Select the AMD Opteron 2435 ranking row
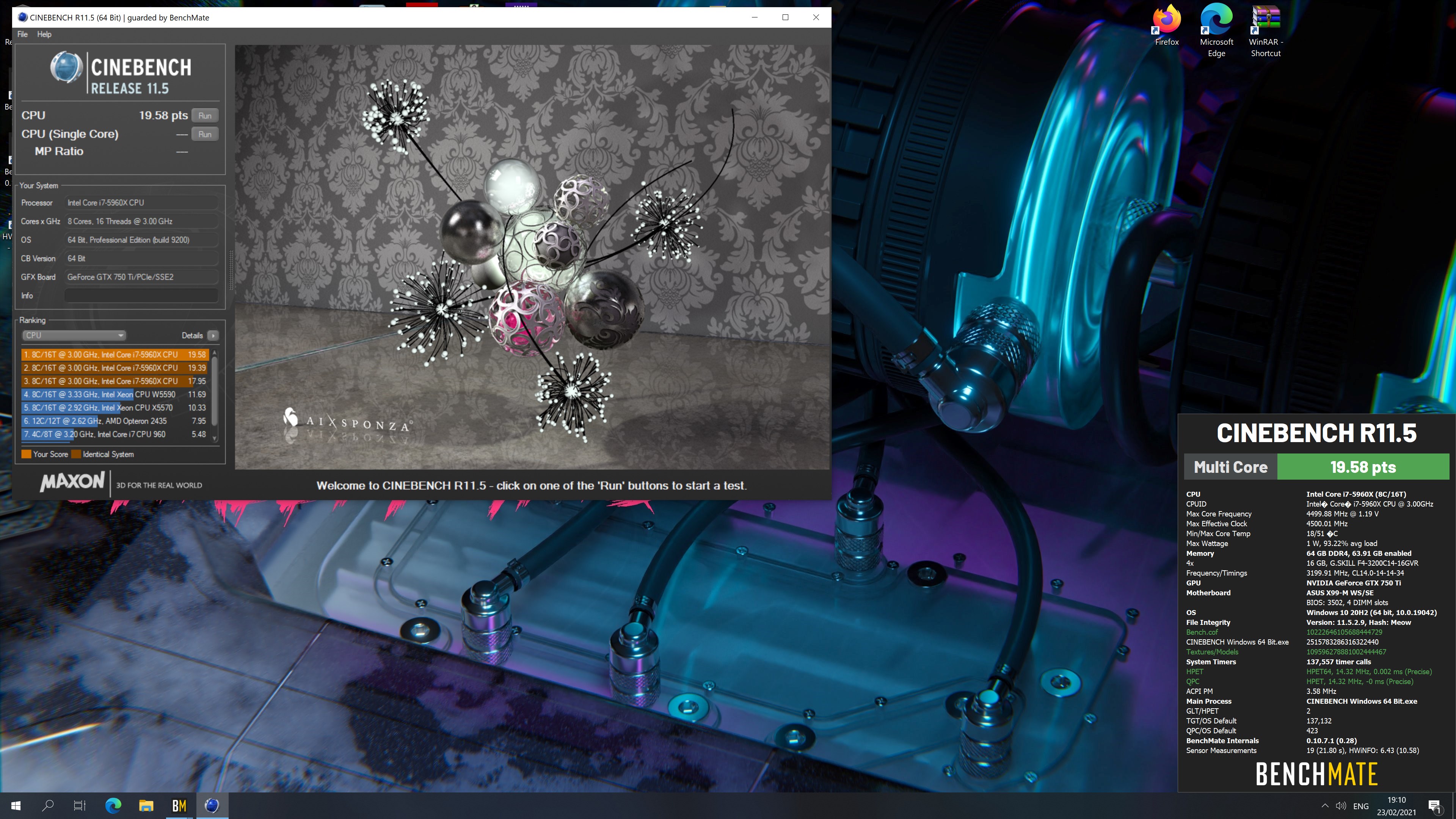 115,420
